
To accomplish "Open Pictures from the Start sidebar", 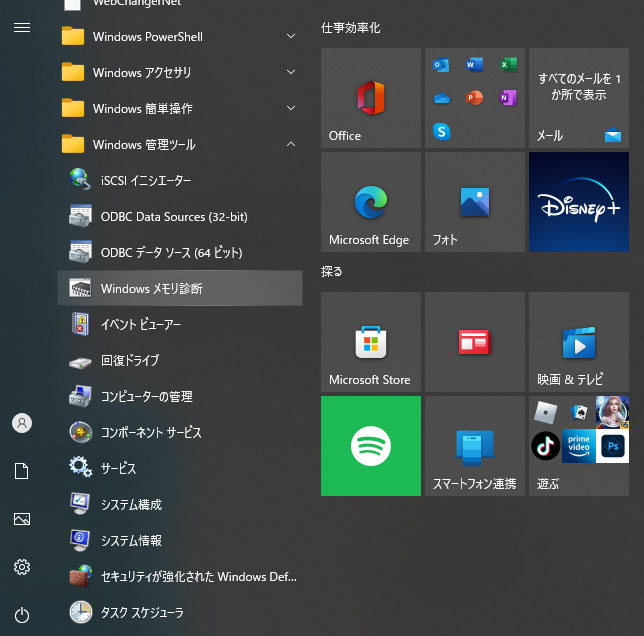I will pos(22,519).
